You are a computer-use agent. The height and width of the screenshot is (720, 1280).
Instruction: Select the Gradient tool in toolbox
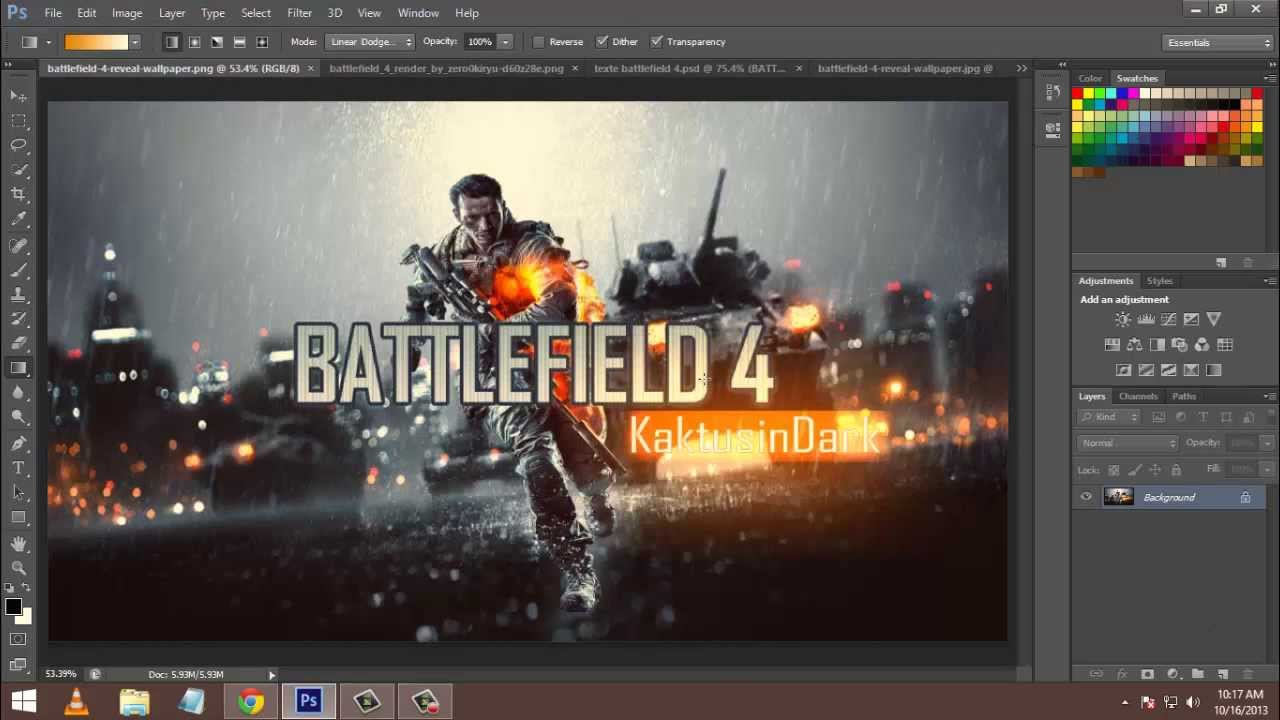pos(18,369)
